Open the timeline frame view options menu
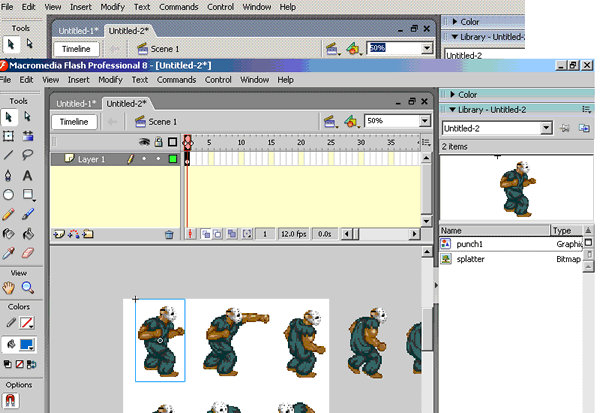 426,142
